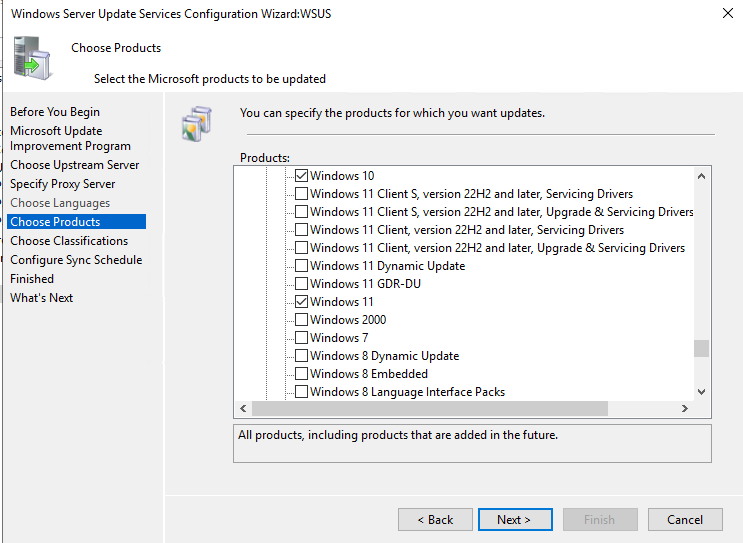Select Specify Proxy Server in sidebar
743x543 pixels.
pyautogui.click(x=62, y=184)
